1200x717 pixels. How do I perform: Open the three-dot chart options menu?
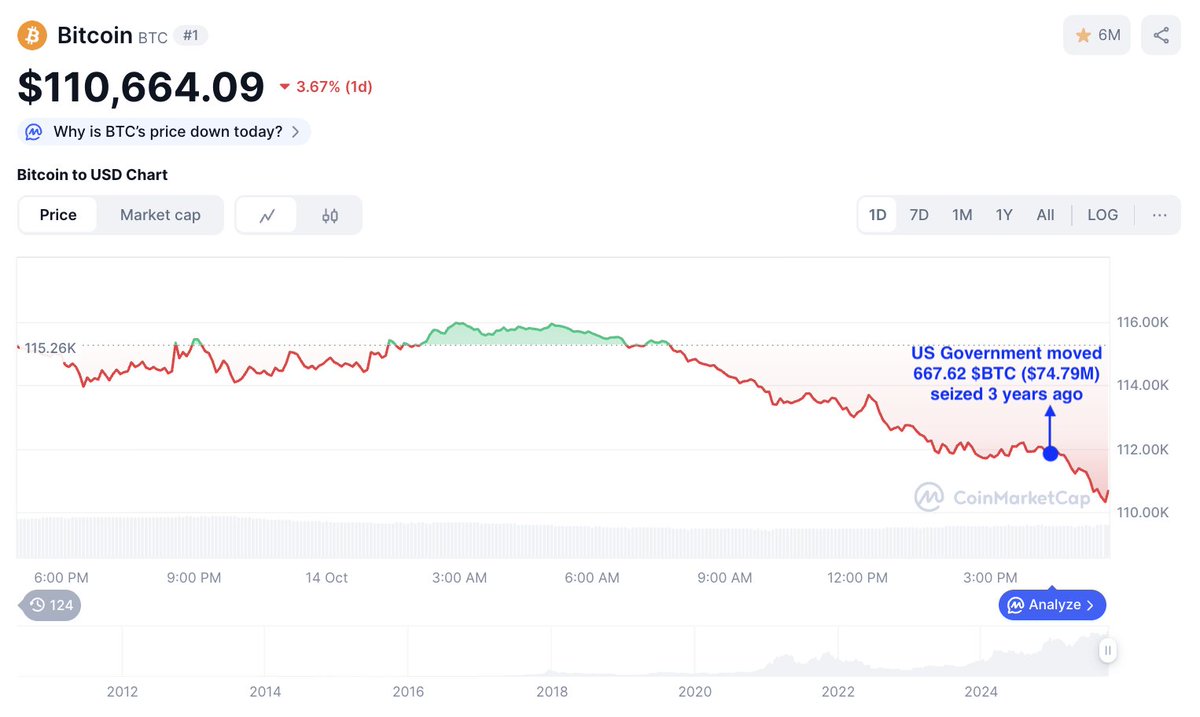pyautogui.click(x=1159, y=215)
